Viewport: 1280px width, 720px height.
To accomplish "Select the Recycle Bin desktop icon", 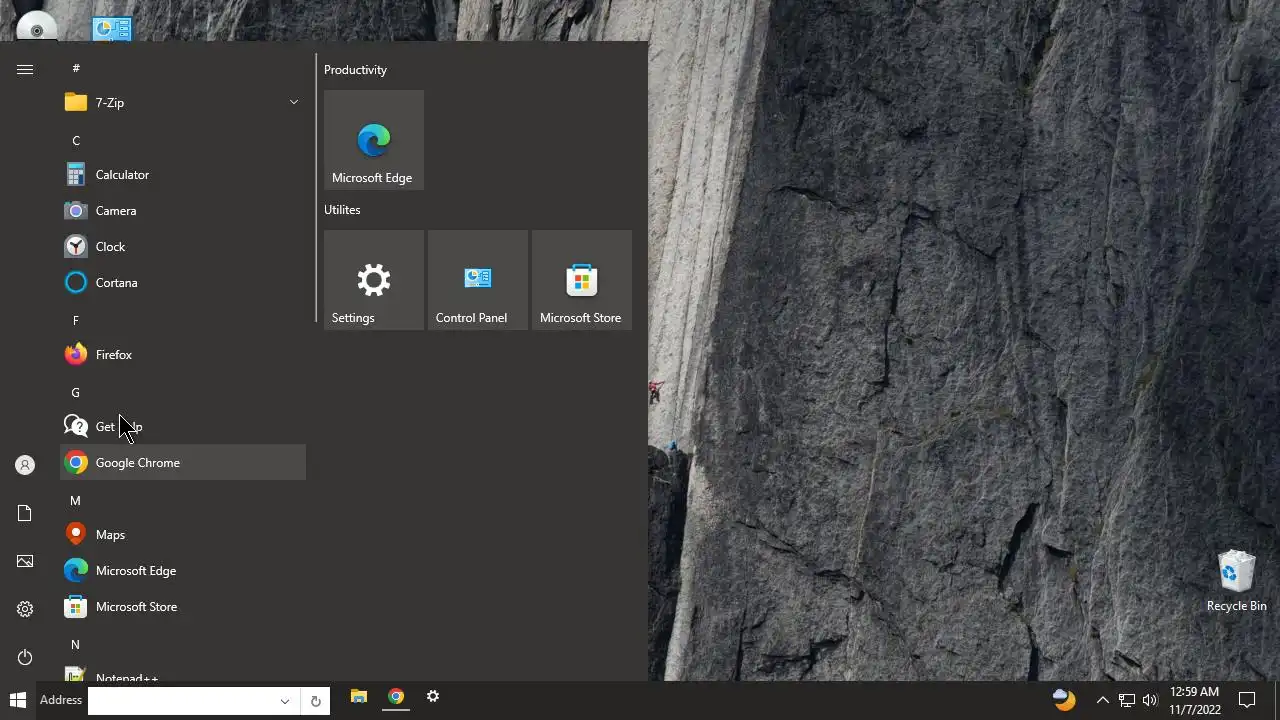I will 1237,580.
